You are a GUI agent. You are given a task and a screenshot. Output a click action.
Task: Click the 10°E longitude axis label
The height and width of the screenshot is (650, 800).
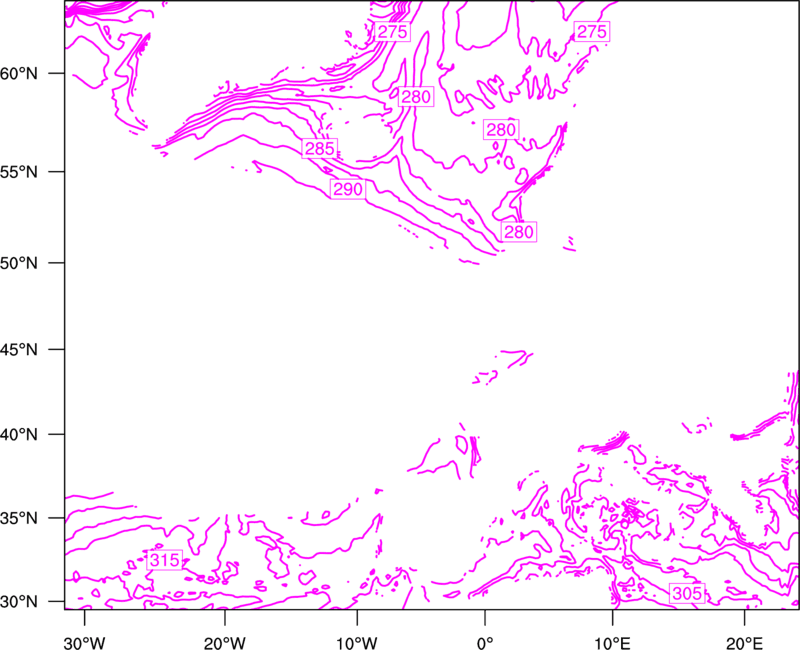click(612, 643)
